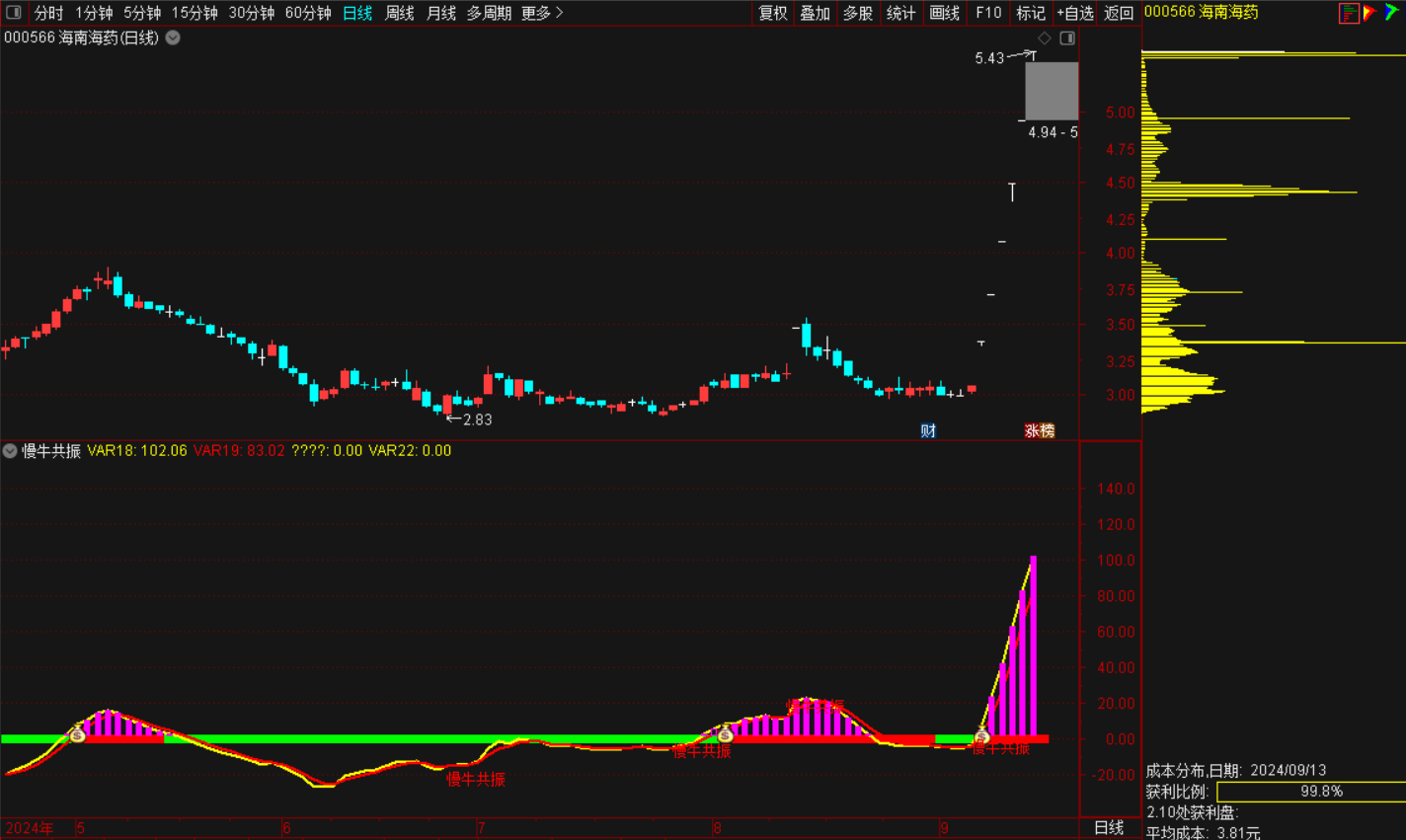Viewport: 1406px width, 840px height.
Task: Click the money bag signal marker in August
Action: 726,733
